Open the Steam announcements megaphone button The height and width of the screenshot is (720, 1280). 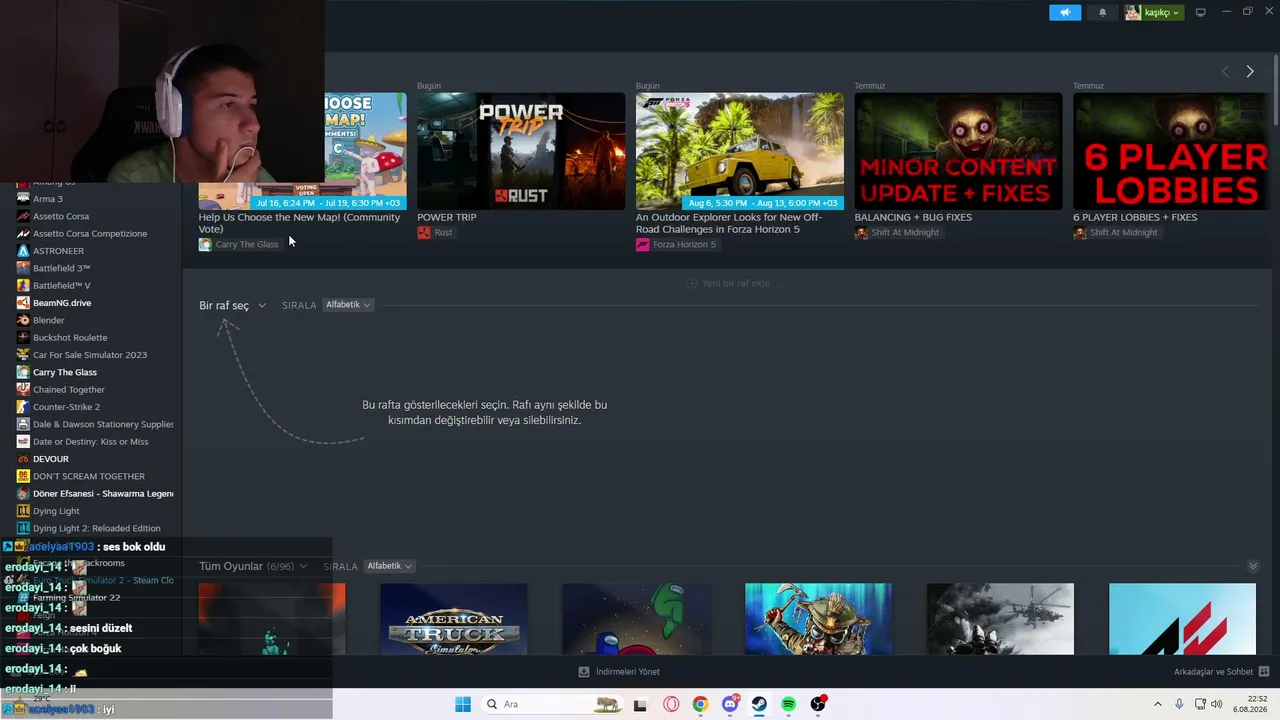1065,12
